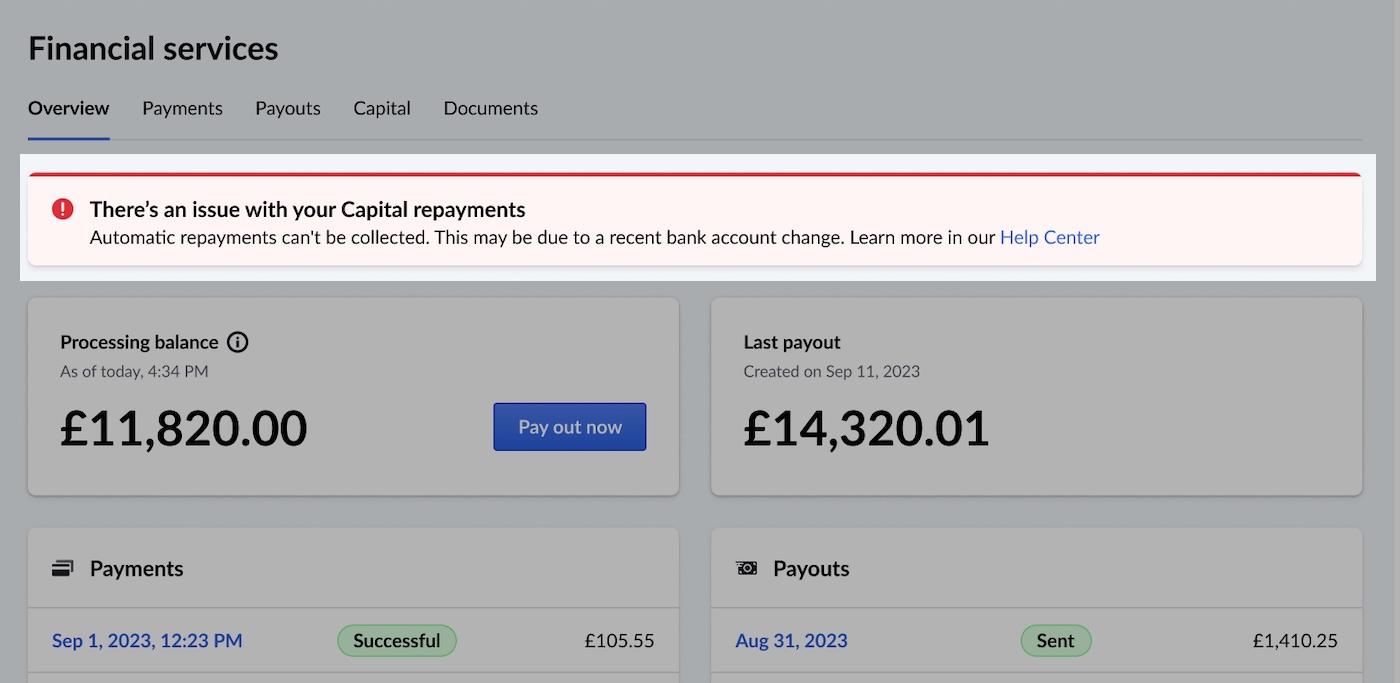Open the Aug 31, 2023 payout details

point(791,640)
